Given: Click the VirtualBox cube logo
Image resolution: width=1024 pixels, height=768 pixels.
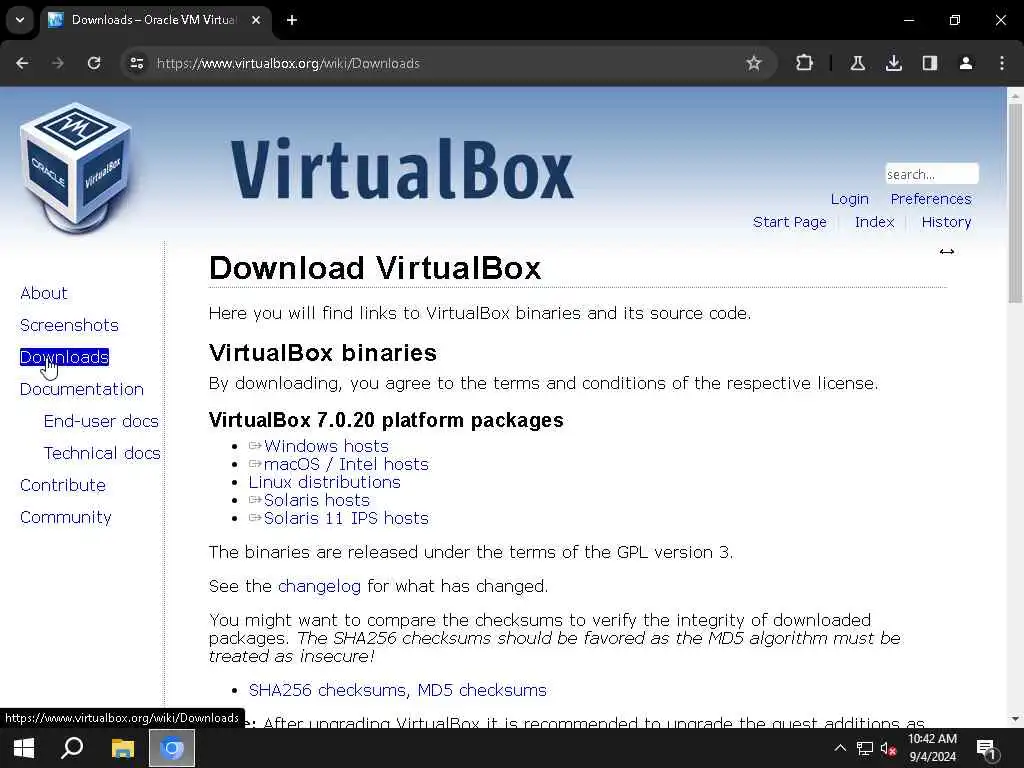Looking at the screenshot, I should coord(76,168).
